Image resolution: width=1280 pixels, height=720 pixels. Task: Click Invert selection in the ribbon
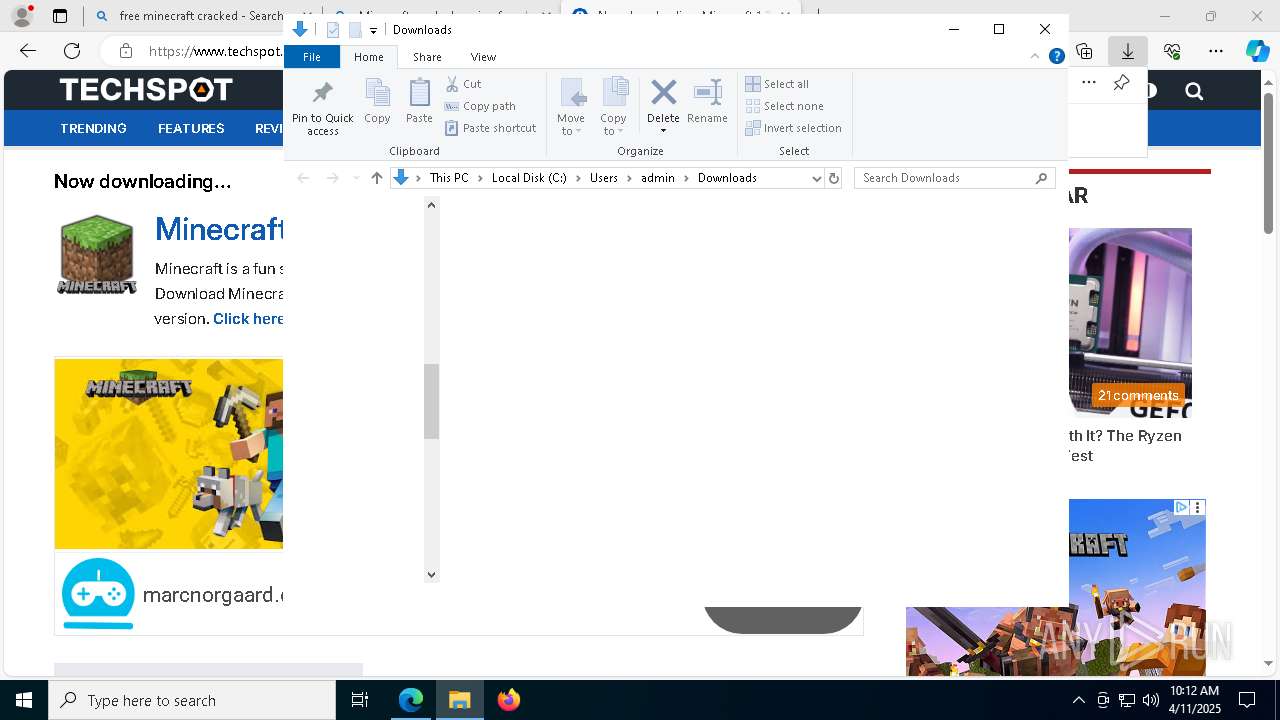[x=794, y=128]
